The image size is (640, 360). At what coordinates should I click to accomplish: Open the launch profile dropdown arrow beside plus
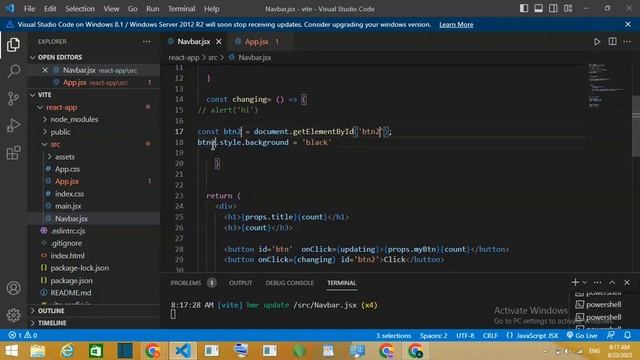click(584, 282)
